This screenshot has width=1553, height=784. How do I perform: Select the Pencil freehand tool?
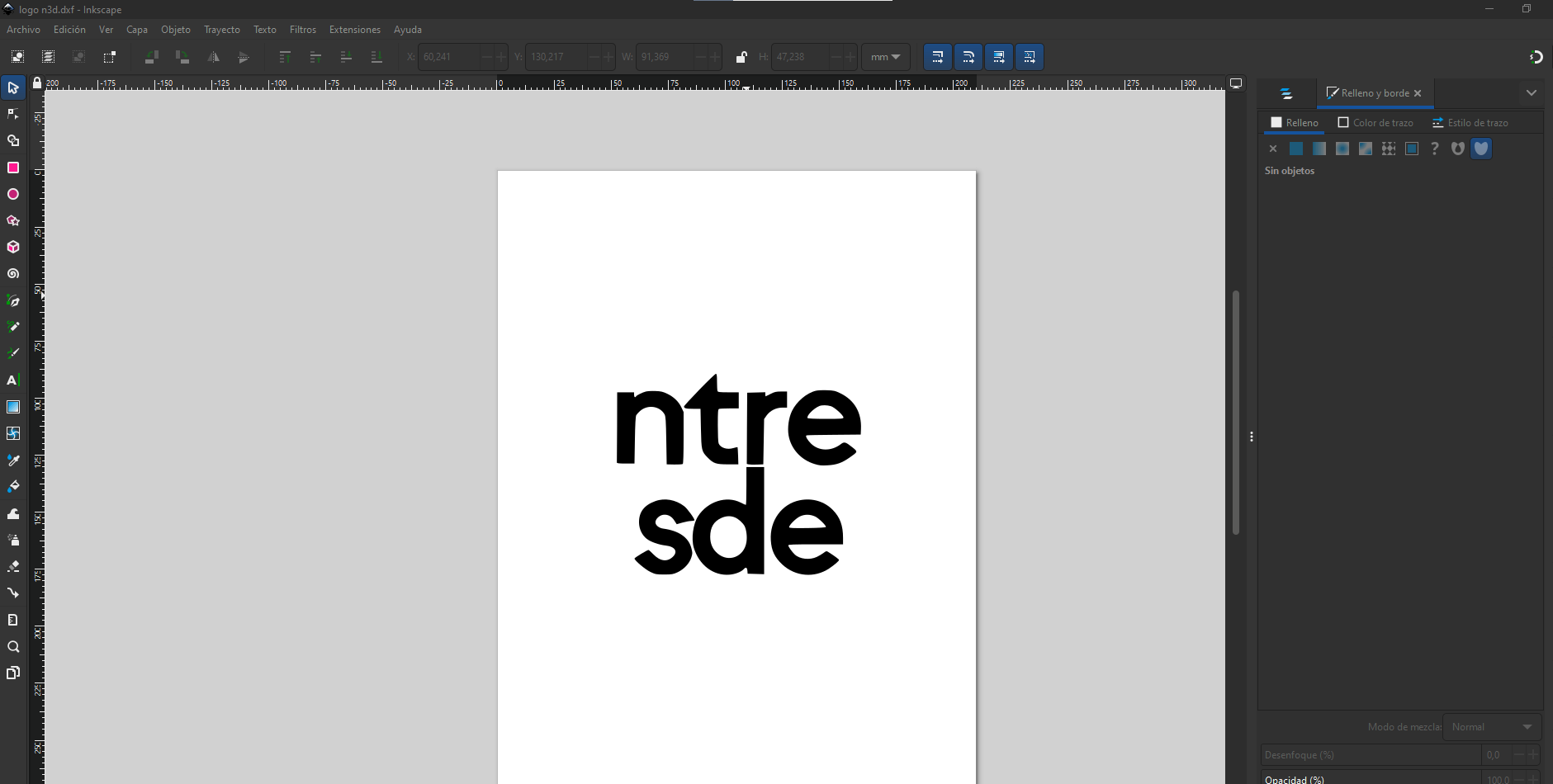[13, 327]
